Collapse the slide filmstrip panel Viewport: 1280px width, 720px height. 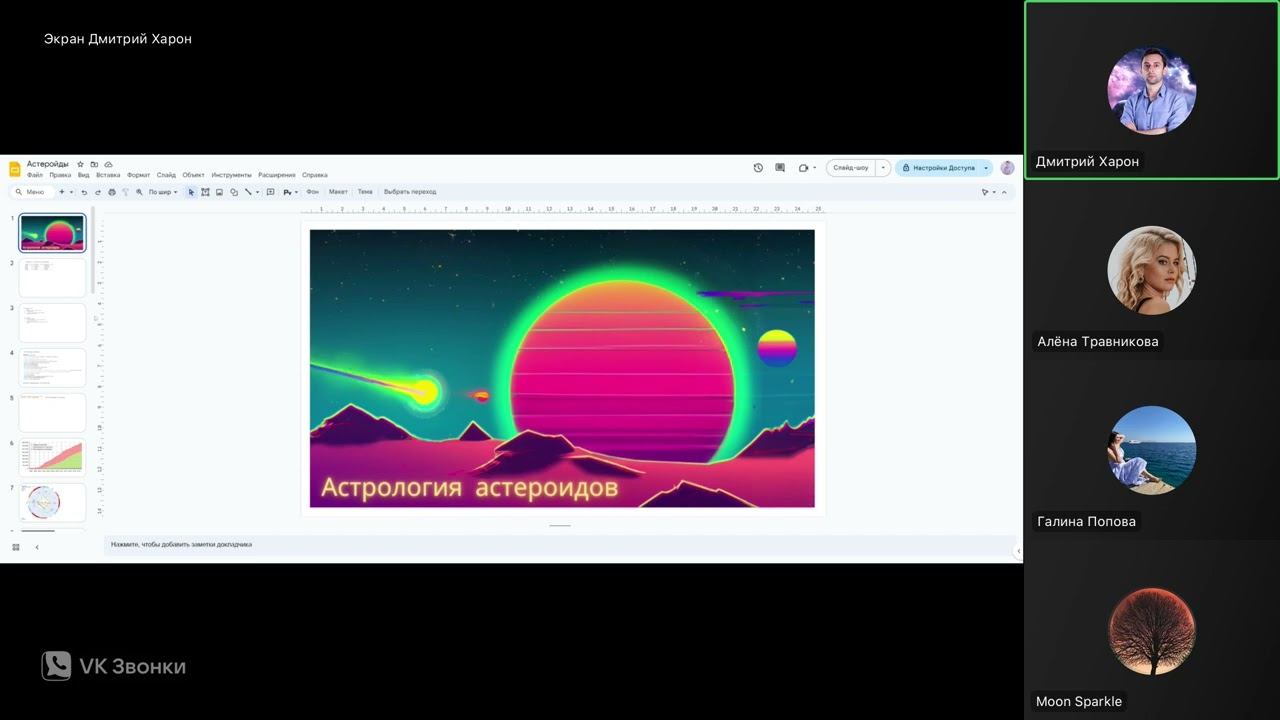[37, 547]
